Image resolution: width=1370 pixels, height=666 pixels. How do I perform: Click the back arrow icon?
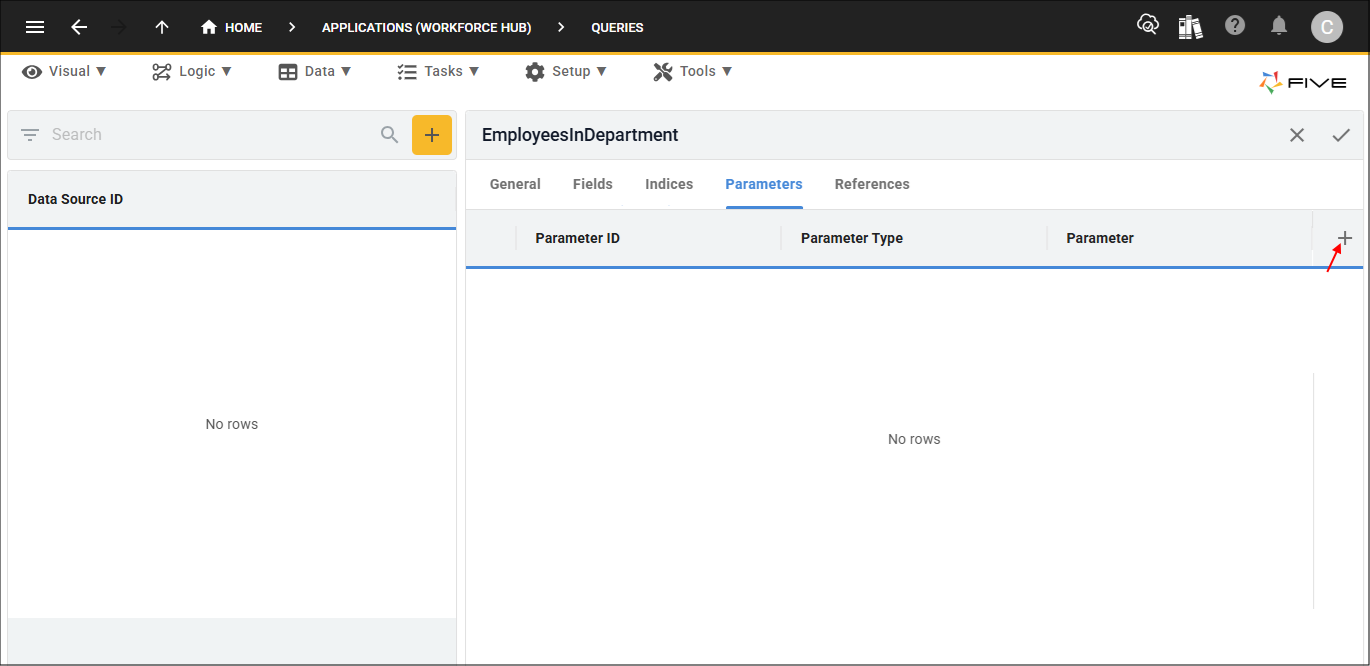click(x=79, y=27)
